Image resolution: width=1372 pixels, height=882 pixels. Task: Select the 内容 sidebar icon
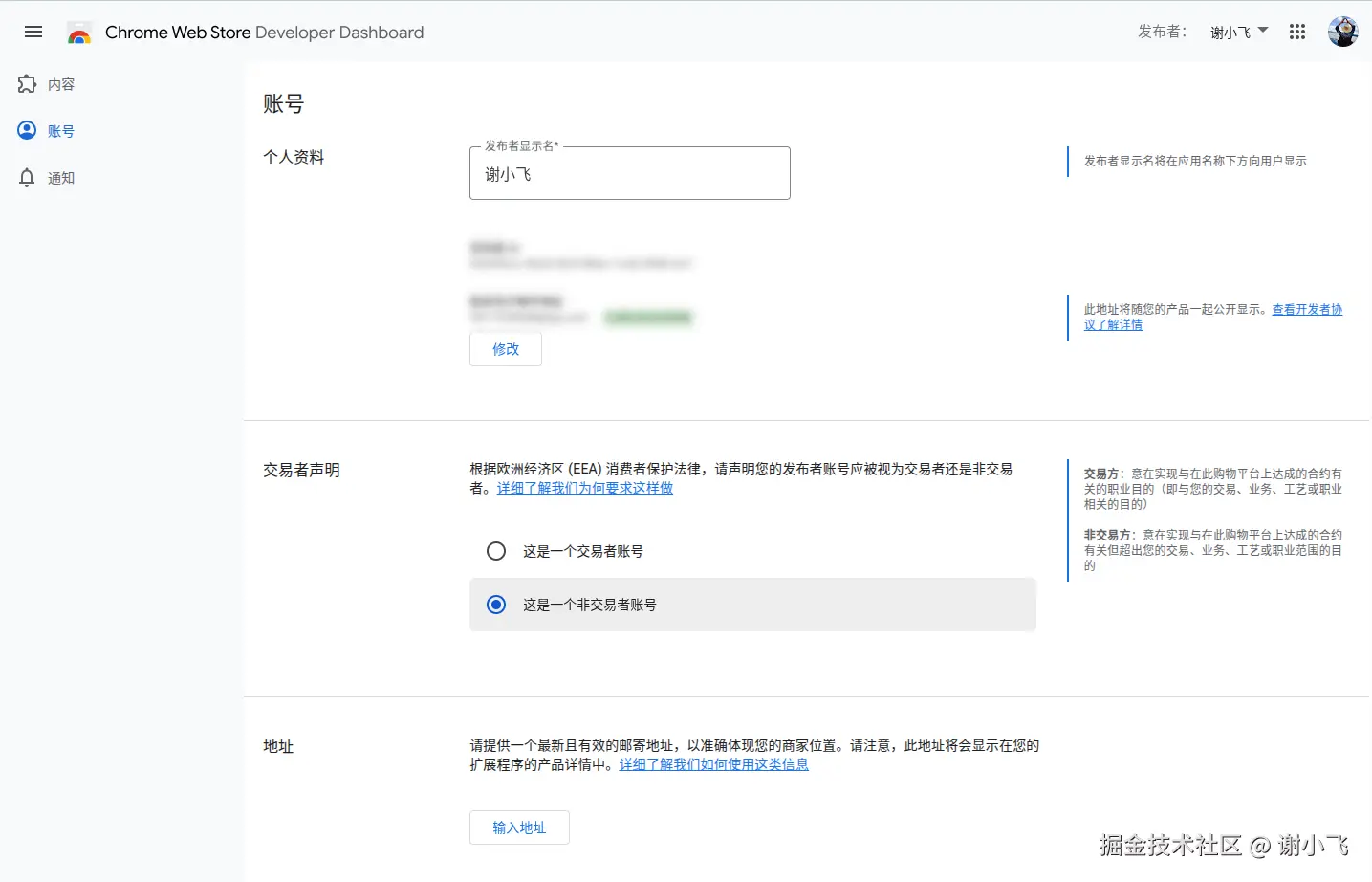27,83
